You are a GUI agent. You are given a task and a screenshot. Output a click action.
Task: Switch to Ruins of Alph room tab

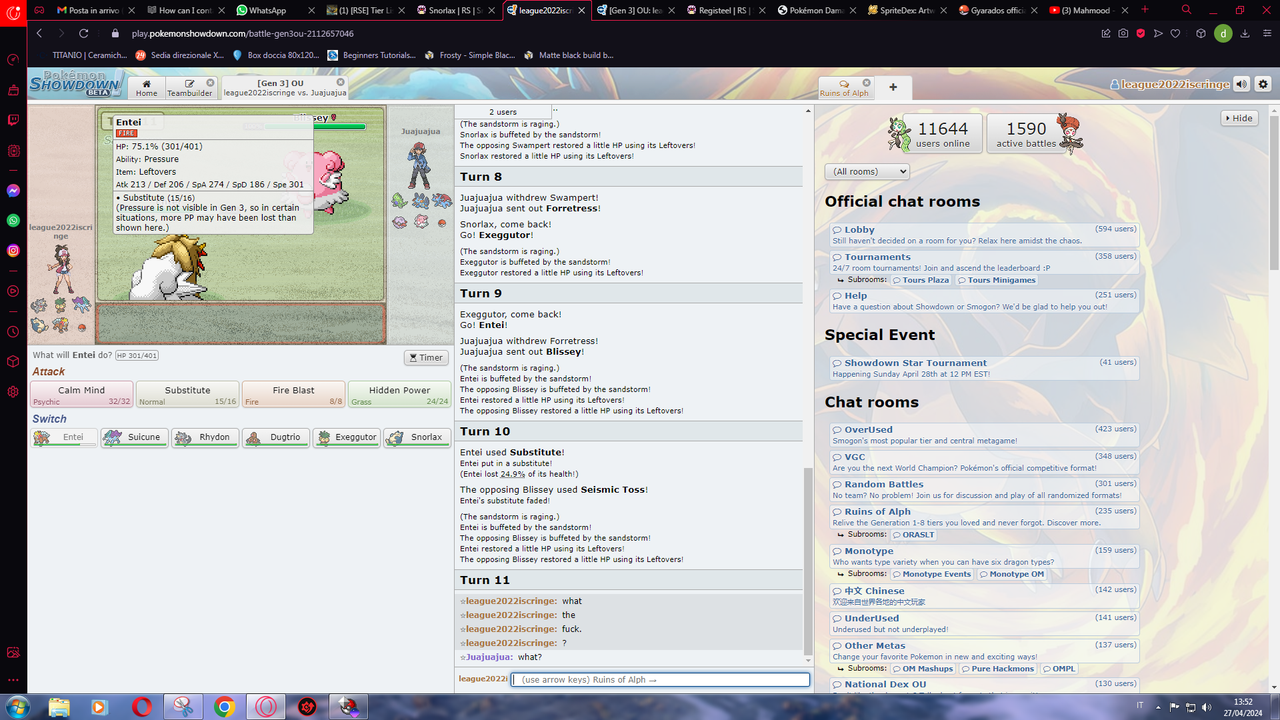(x=845, y=88)
